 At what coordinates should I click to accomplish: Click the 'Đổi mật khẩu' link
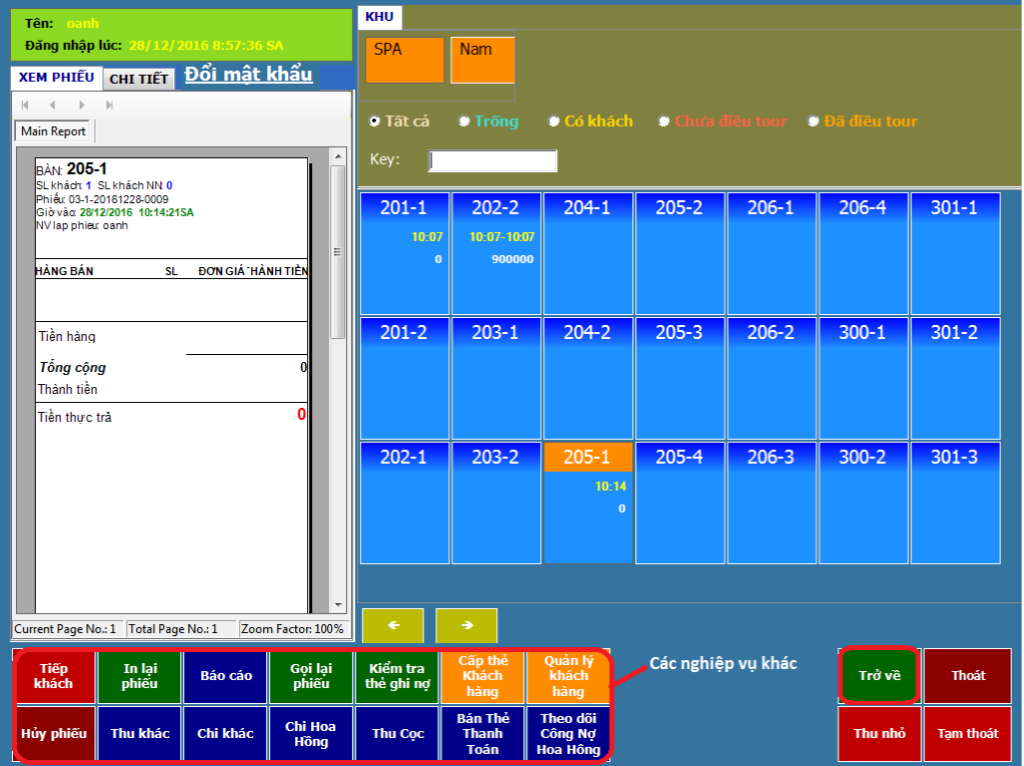(x=248, y=75)
